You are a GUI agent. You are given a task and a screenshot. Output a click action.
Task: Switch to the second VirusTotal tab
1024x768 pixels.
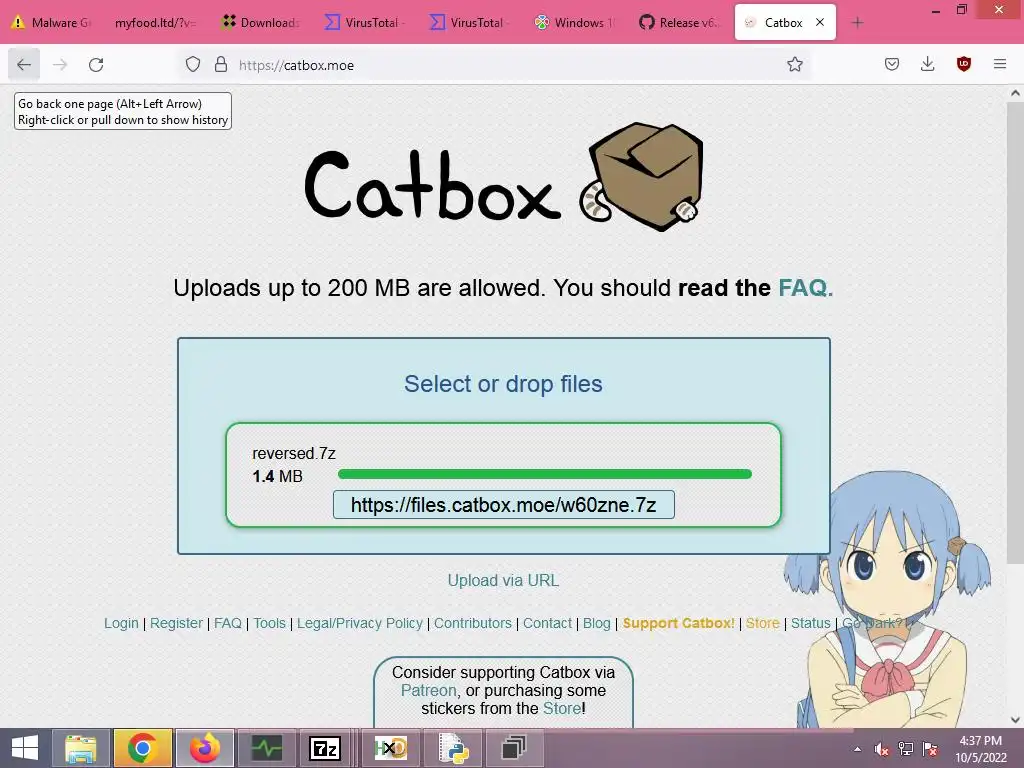click(469, 23)
